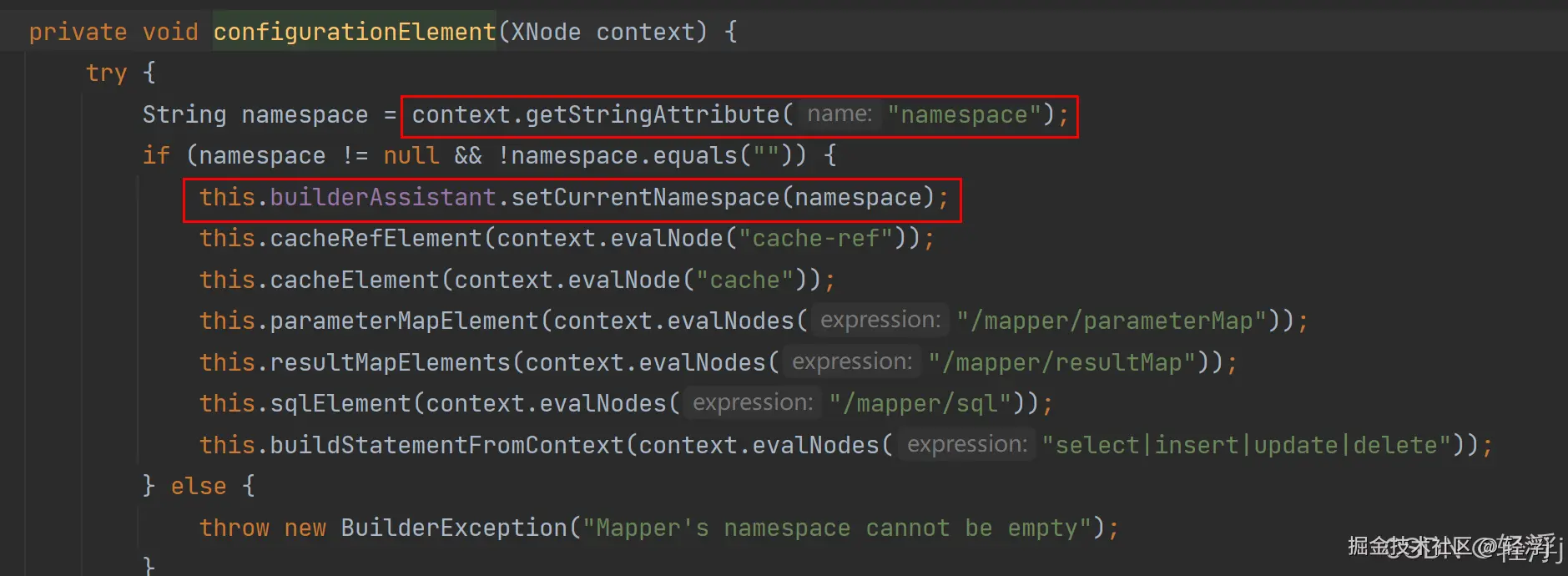
Task: Click the "/mapper/parameterMap" string
Action: pos(1112,321)
